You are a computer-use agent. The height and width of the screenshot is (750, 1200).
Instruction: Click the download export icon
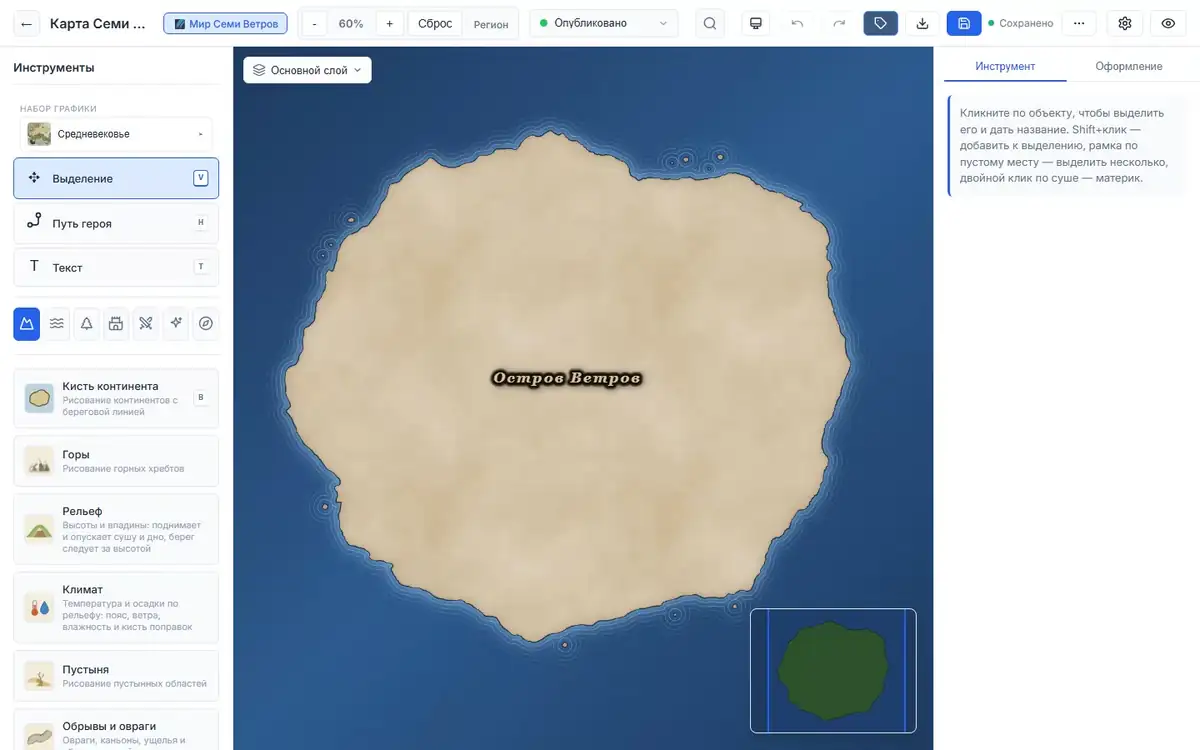click(922, 23)
